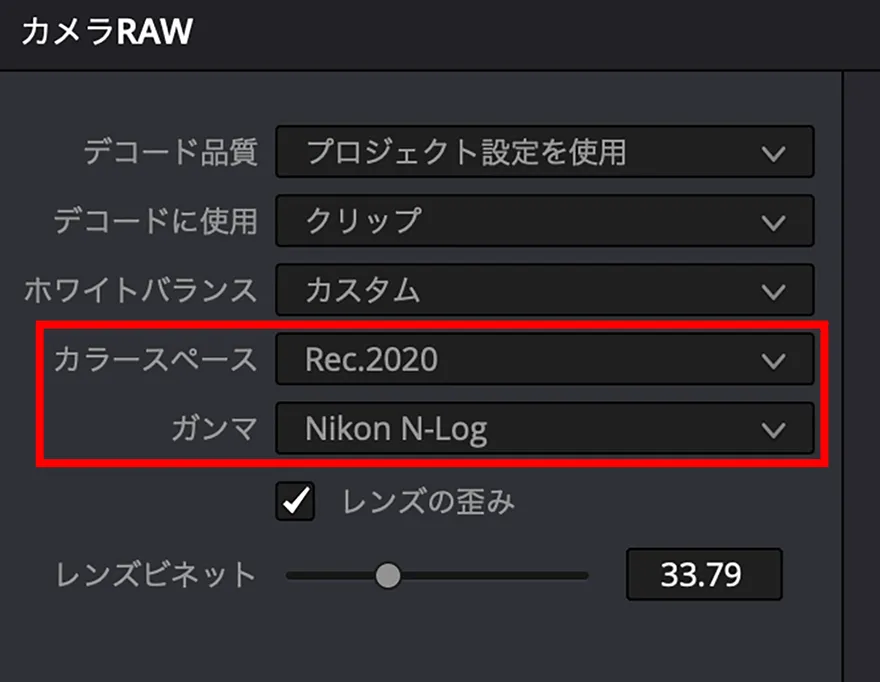Click the chevron arrow beside カスタム
The width and height of the screenshot is (880, 682).
point(772,292)
